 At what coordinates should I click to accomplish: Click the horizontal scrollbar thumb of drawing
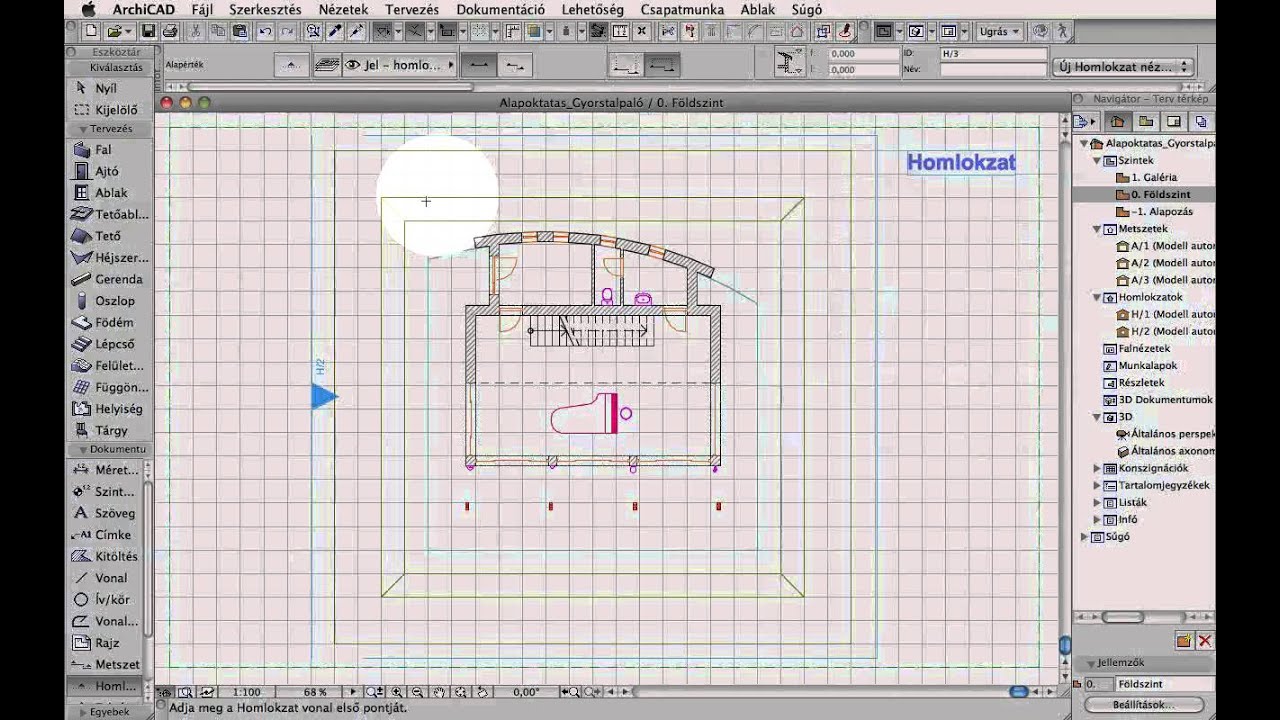(x=1019, y=692)
